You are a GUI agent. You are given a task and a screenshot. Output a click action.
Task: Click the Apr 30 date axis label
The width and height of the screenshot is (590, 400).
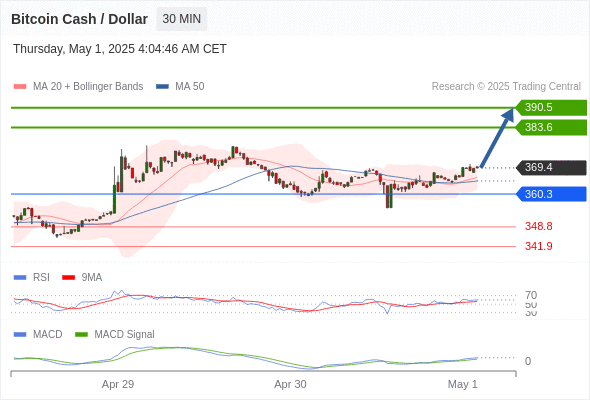(290, 384)
